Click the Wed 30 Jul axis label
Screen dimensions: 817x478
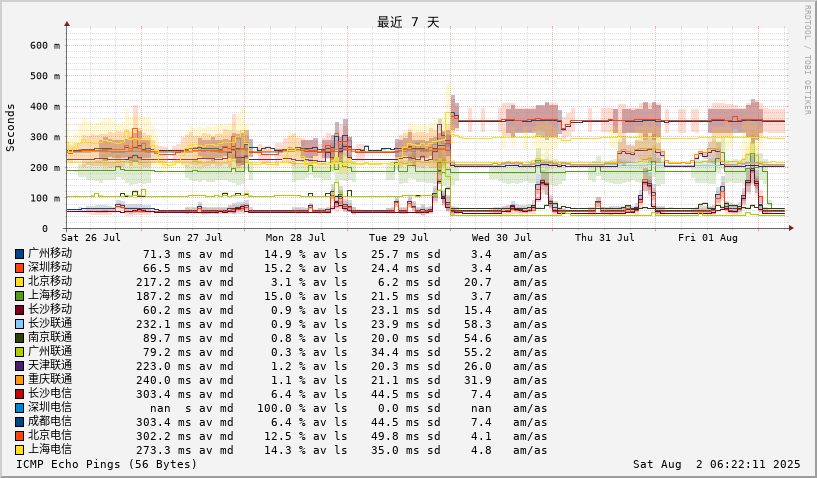click(x=501, y=238)
